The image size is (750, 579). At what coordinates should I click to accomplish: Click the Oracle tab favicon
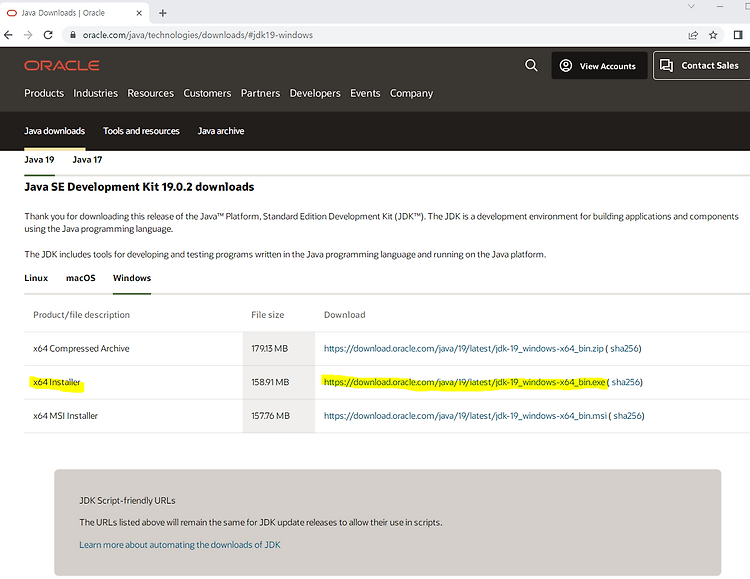point(11,13)
